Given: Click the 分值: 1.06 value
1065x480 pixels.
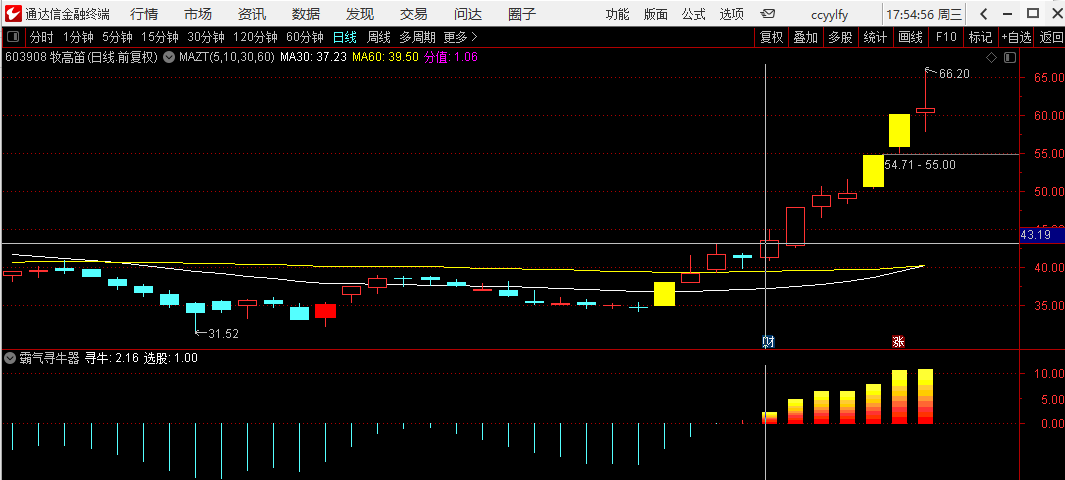Looking at the screenshot, I should pyautogui.click(x=451, y=58).
